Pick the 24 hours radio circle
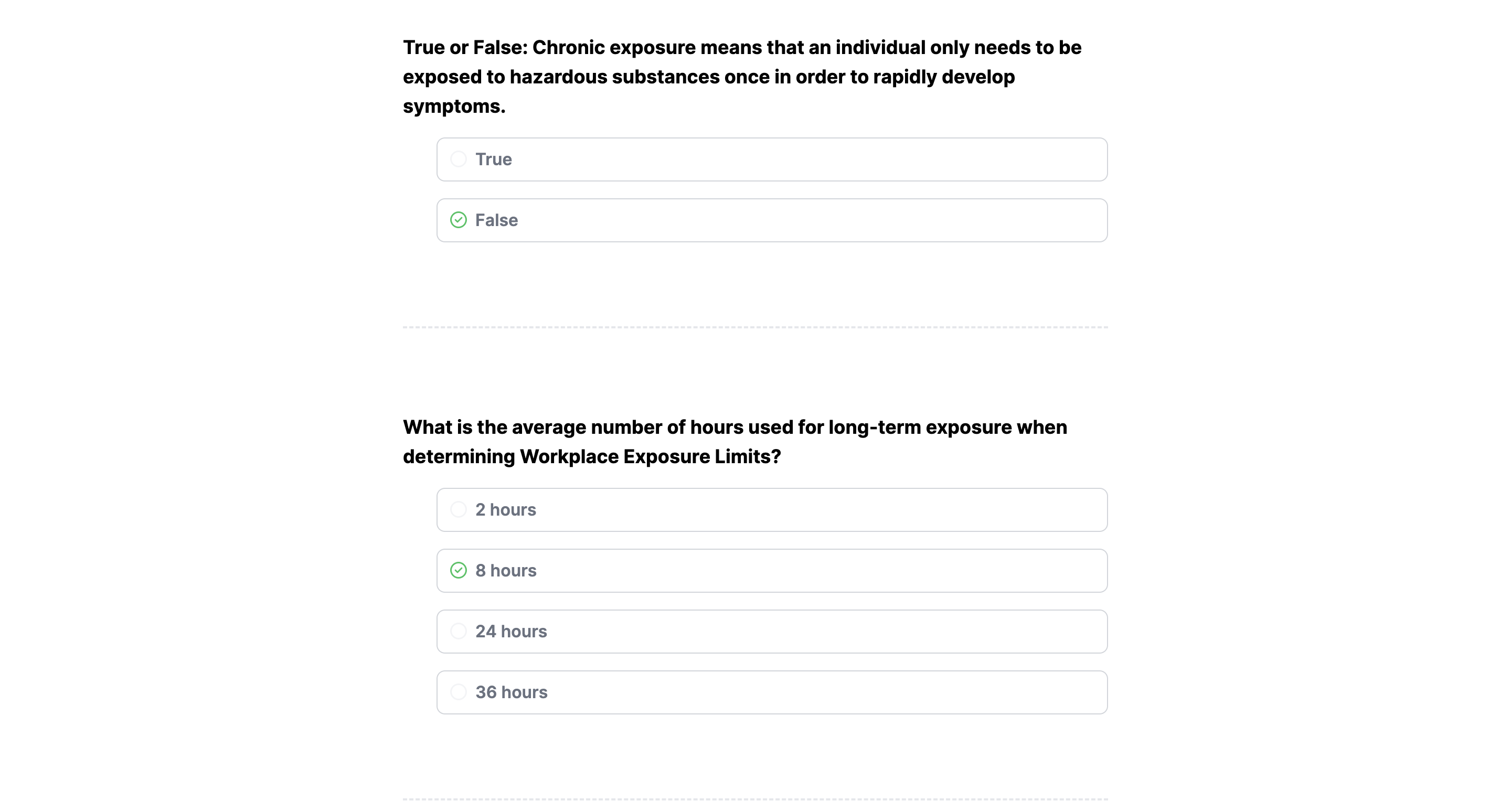The width and height of the screenshot is (1511, 812). coord(458,632)
